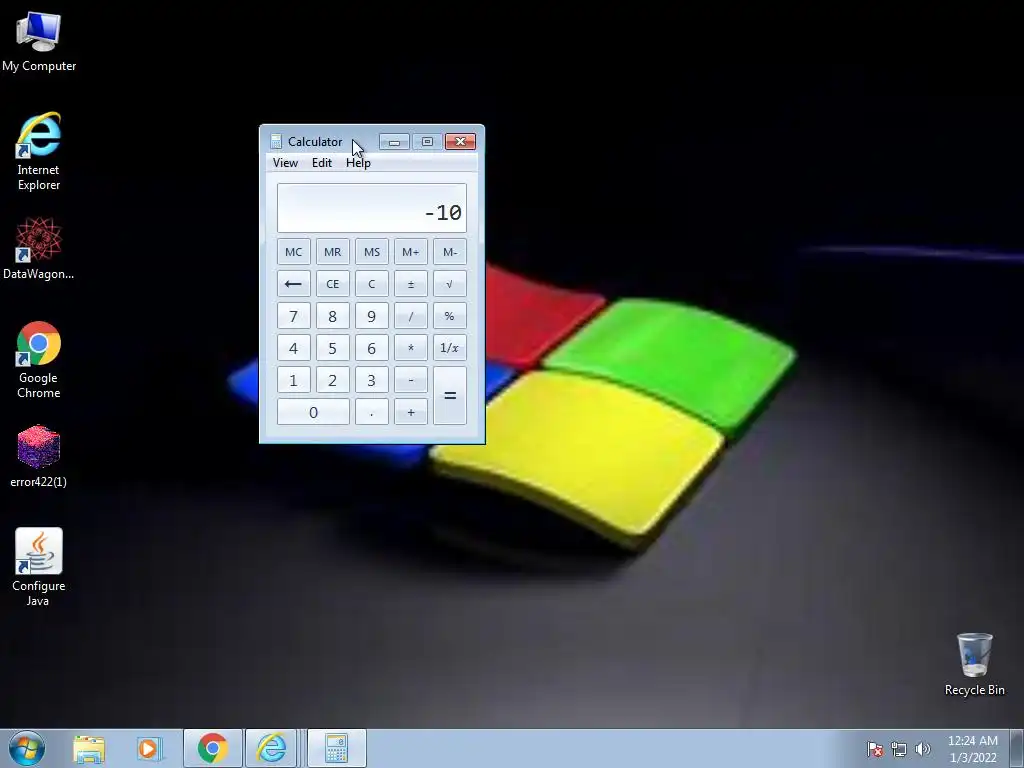Click the Show Desktop strip beside the clock
The image size is (1024, 768).
(x=1017, y=748)
